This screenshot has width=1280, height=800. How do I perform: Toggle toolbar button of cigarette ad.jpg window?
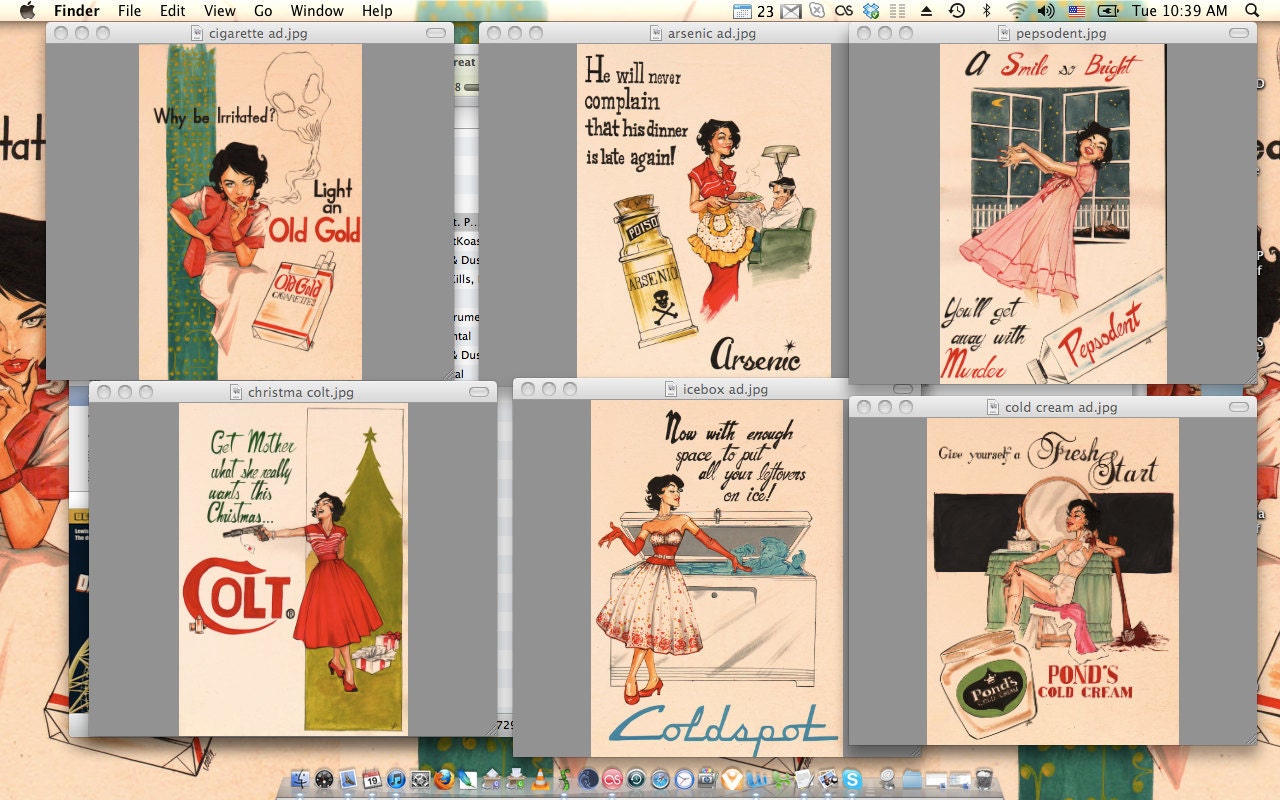pyautogui.click(x=436, y=33)
